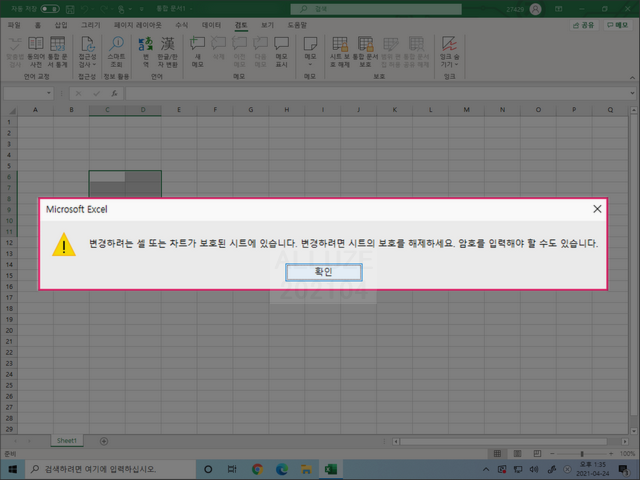Screen dimensions: 640x480
Task: Switch to the 삽입 tab
Action: click(x=61, y=25)
